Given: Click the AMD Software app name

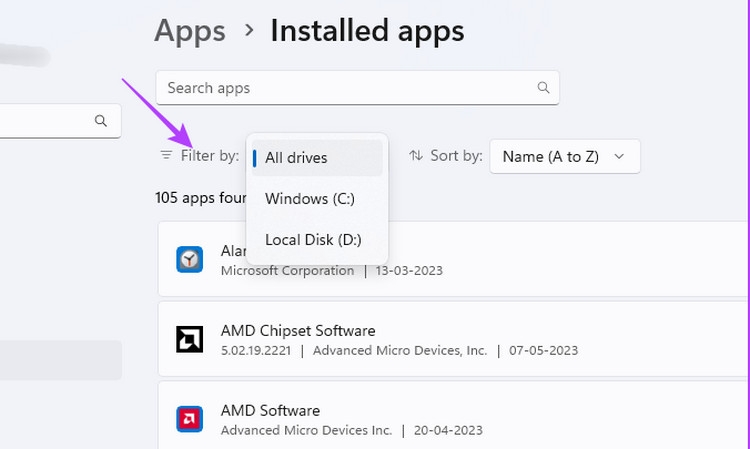Looking at the screenshot, I should tap(270, 410).
